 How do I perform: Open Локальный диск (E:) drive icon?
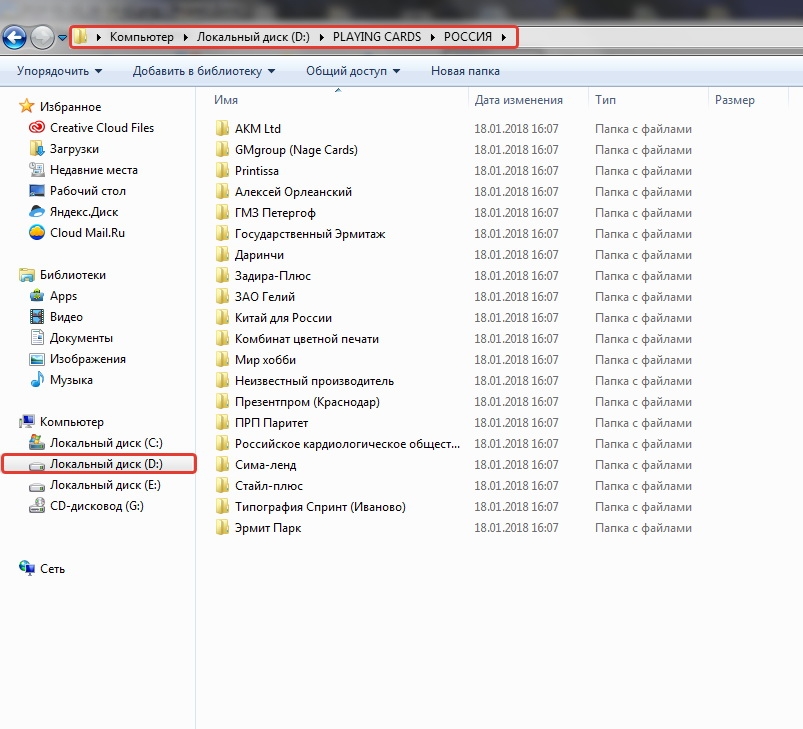tap(37, 486)
